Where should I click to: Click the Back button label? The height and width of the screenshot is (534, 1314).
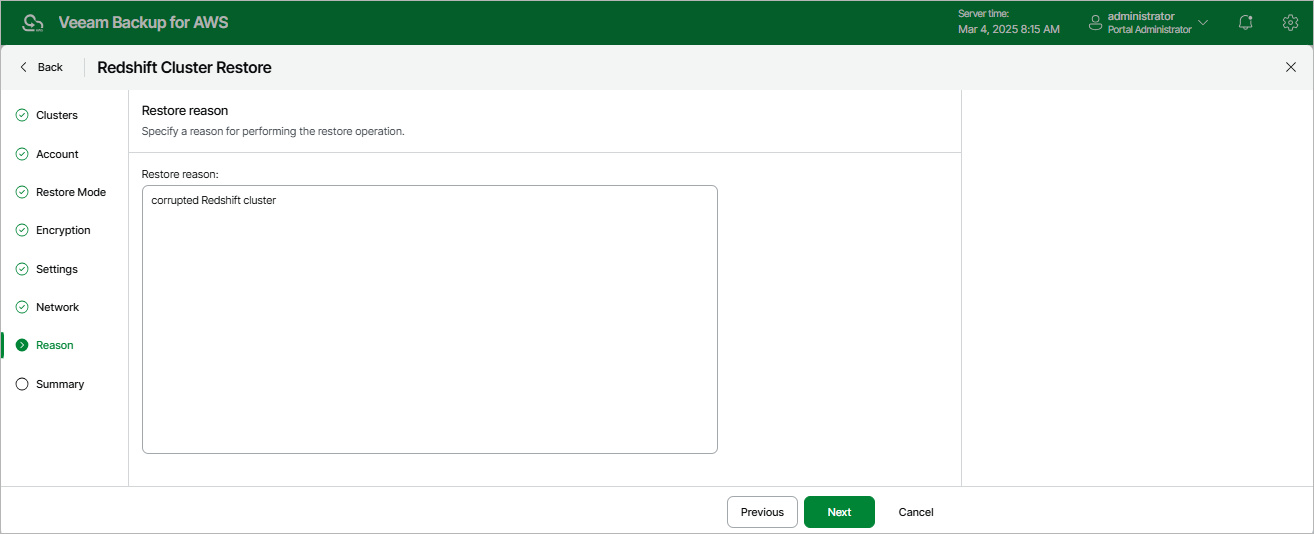click(x=50, y=67)
